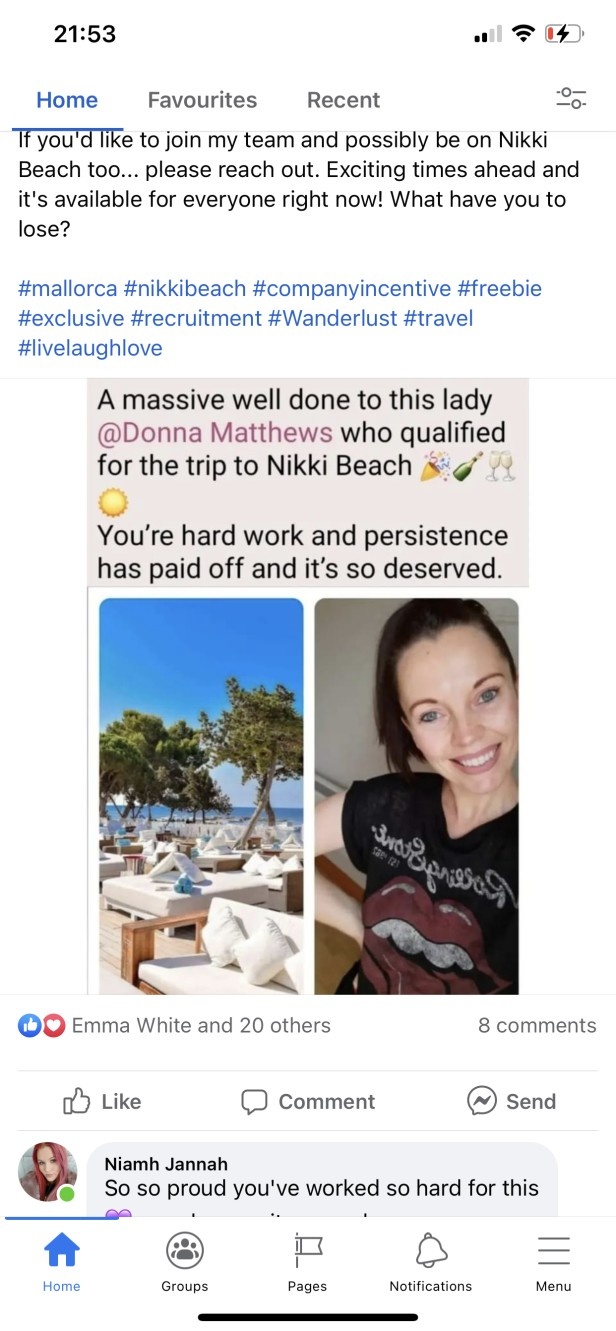Open the #companyincentive hashtag link
The image size is (616, 1331).
[x=352, y=289]
